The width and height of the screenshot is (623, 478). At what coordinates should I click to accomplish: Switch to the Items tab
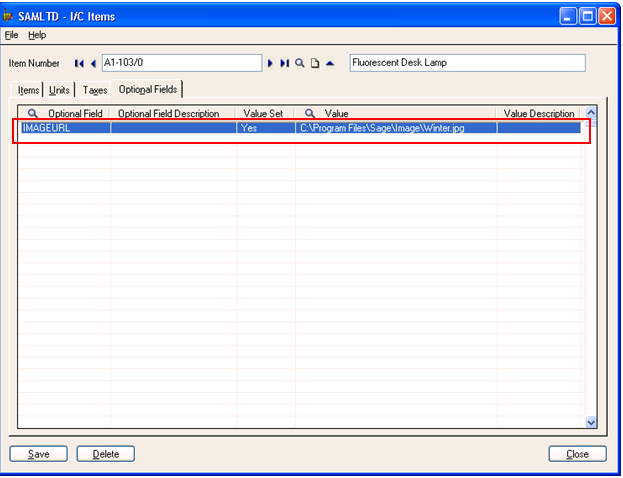pos(28,90)
